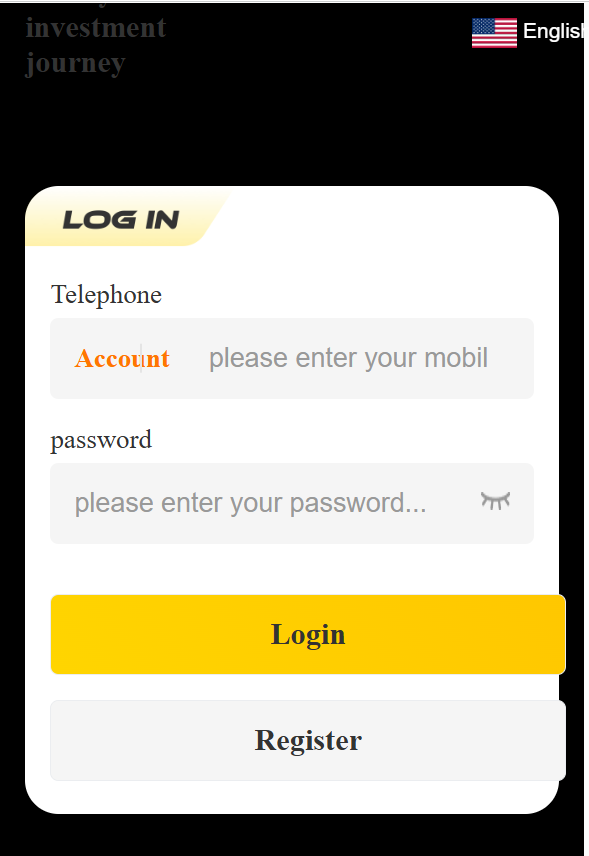Toggle password visibility with the closed-eye icon
The width and height of the screenshot is (589, 856).
point(495,501)
